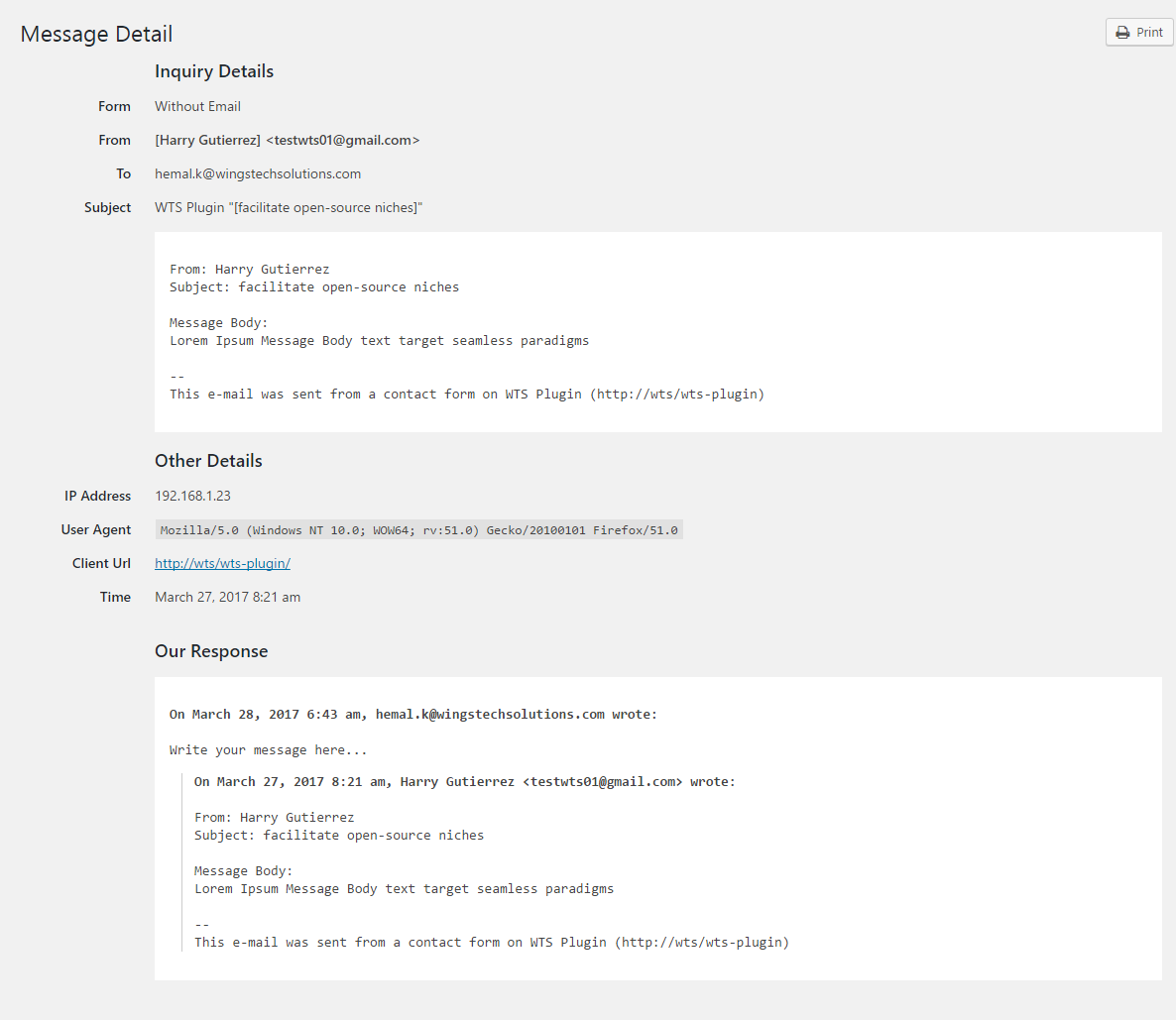Click the Message Body line in inquiry box

coord(218,322)
